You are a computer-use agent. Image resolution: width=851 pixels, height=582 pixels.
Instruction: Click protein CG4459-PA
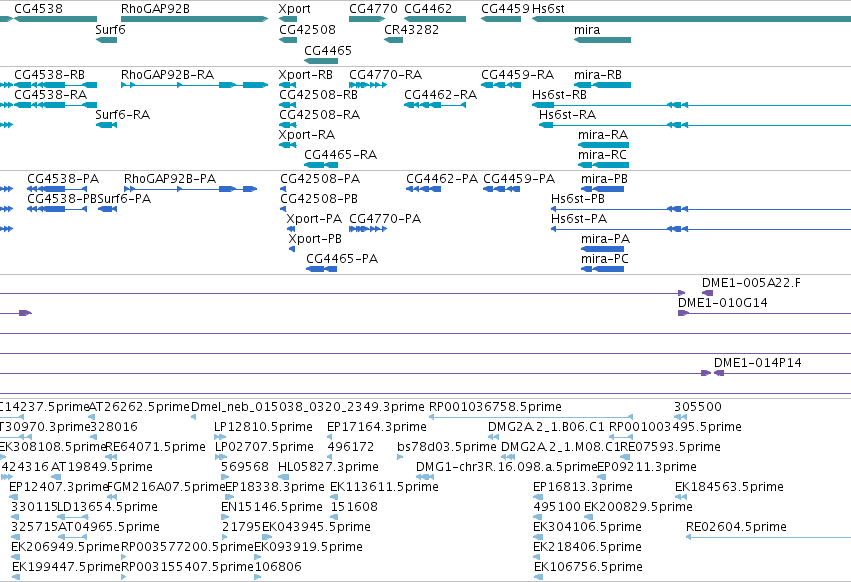click(x=502, y=189)
